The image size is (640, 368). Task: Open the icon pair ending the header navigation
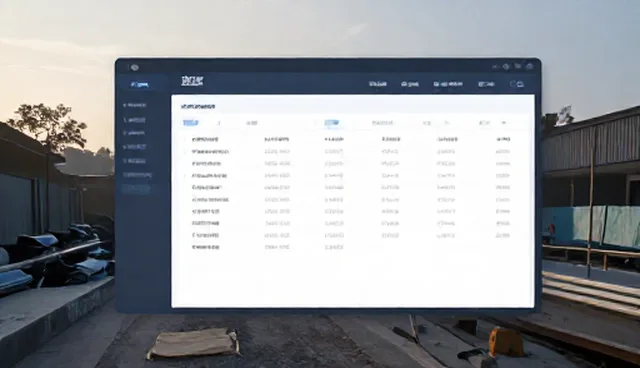517,84
